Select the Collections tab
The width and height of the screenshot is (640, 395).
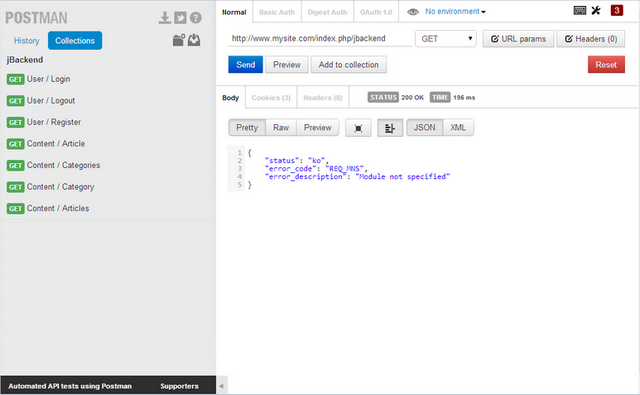pos(75,41)
